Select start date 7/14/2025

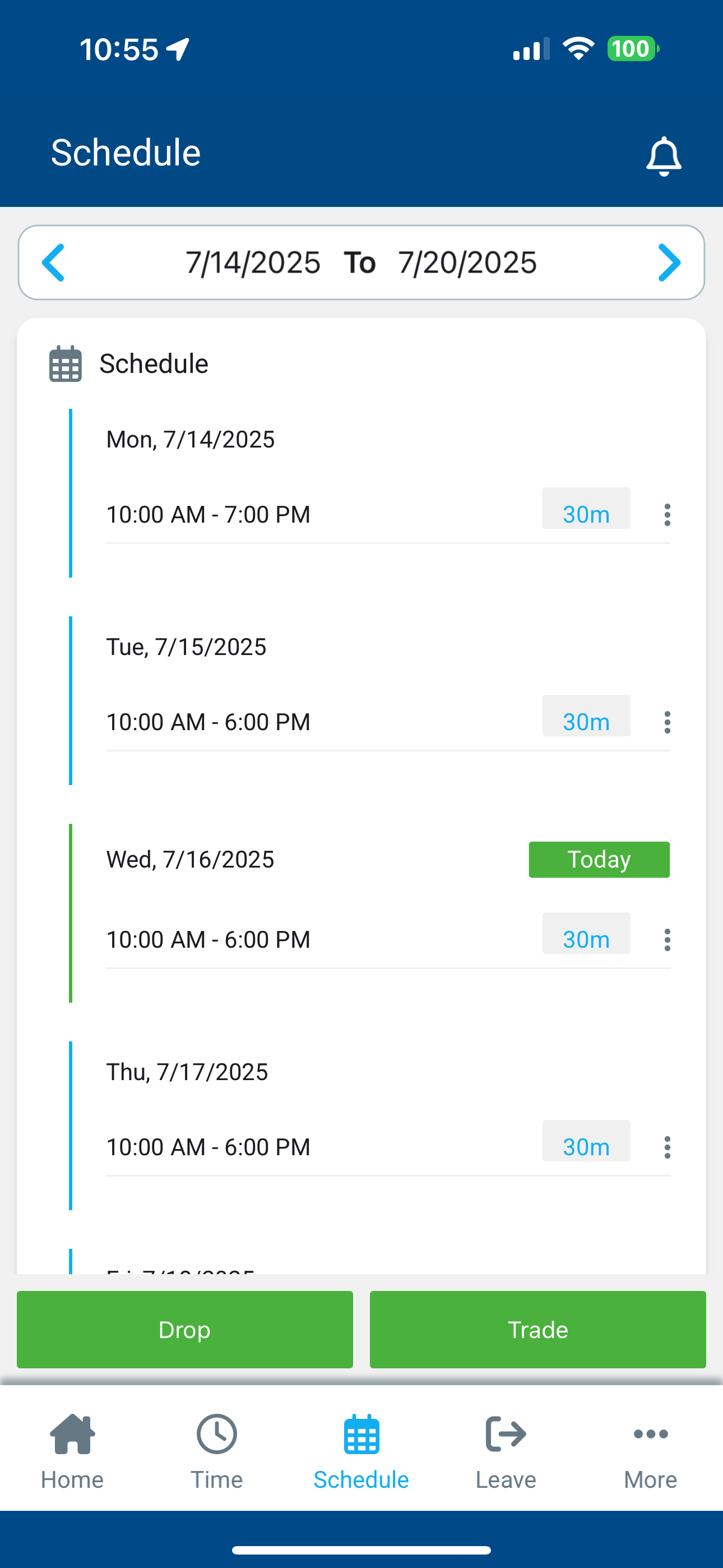[253, 262]
